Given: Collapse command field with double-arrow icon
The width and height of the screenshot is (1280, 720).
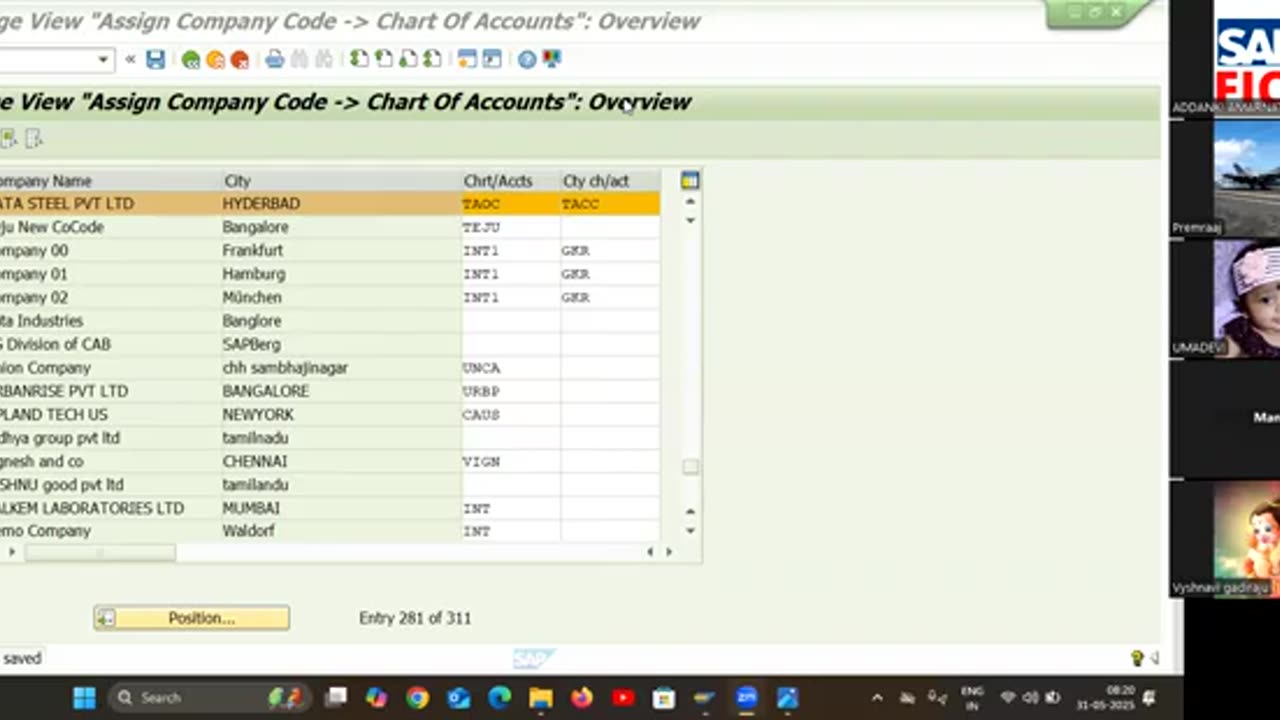Looking at the screenshot, I should (130, 60).
